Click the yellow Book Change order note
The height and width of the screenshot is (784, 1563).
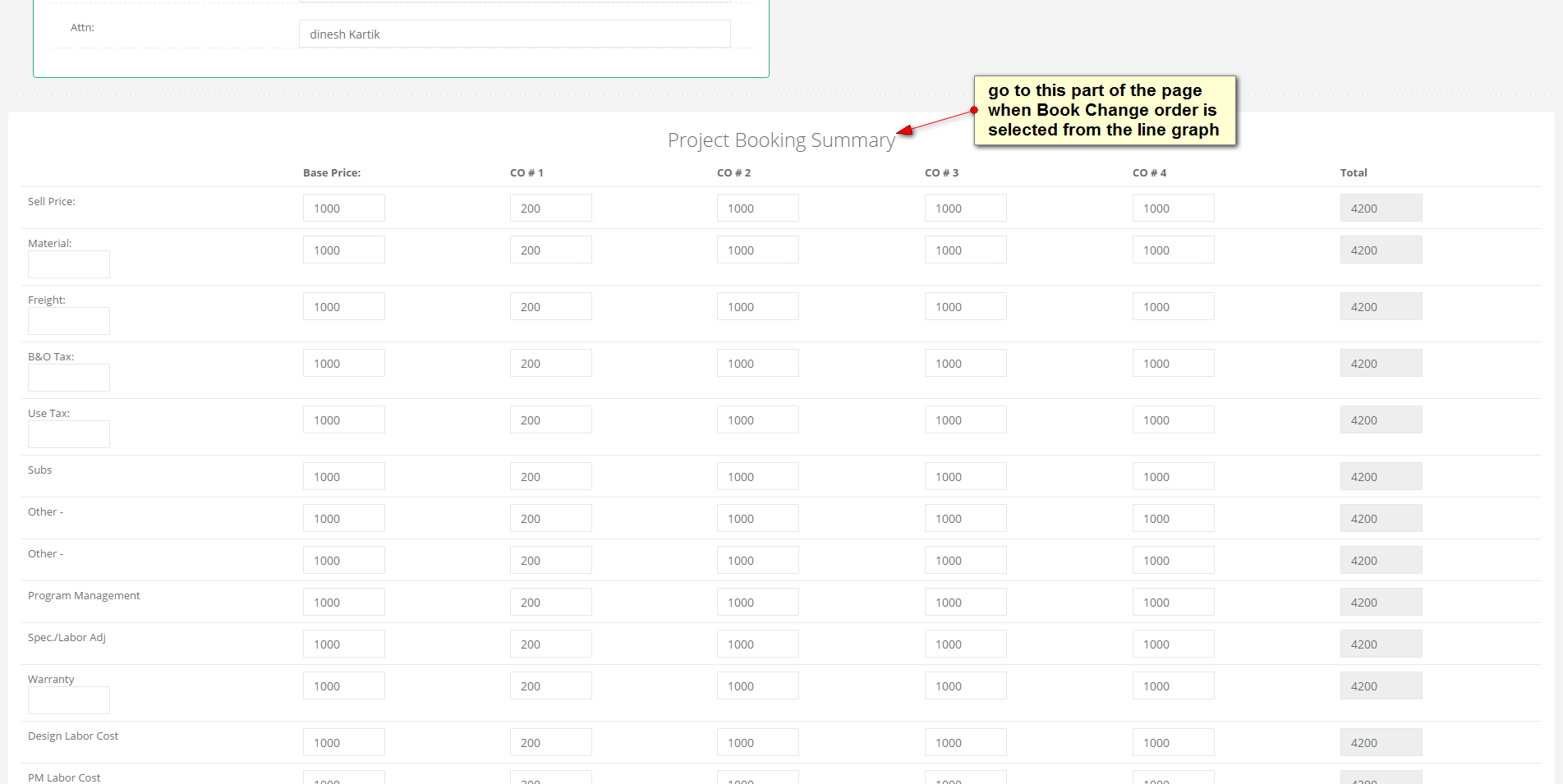coord(1104,111)
